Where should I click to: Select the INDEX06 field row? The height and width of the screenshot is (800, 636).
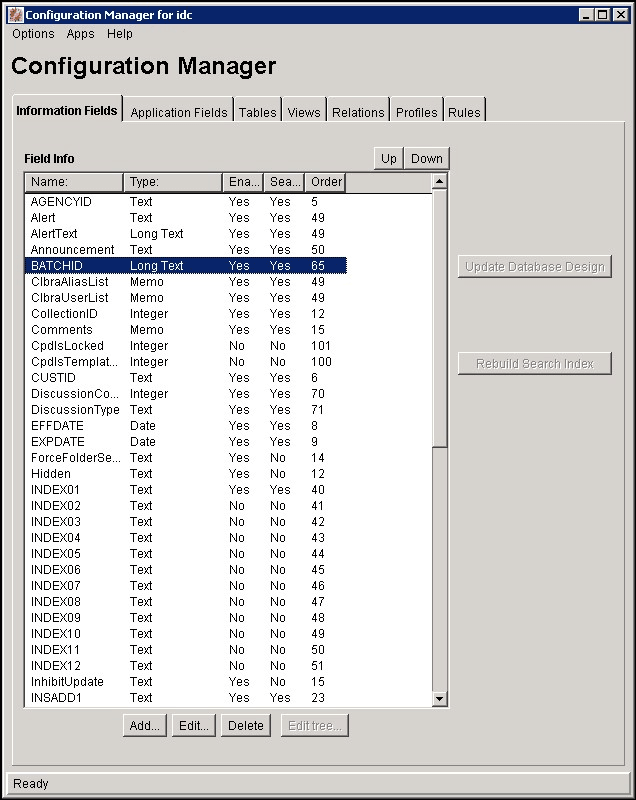click(x=186, y=569)
